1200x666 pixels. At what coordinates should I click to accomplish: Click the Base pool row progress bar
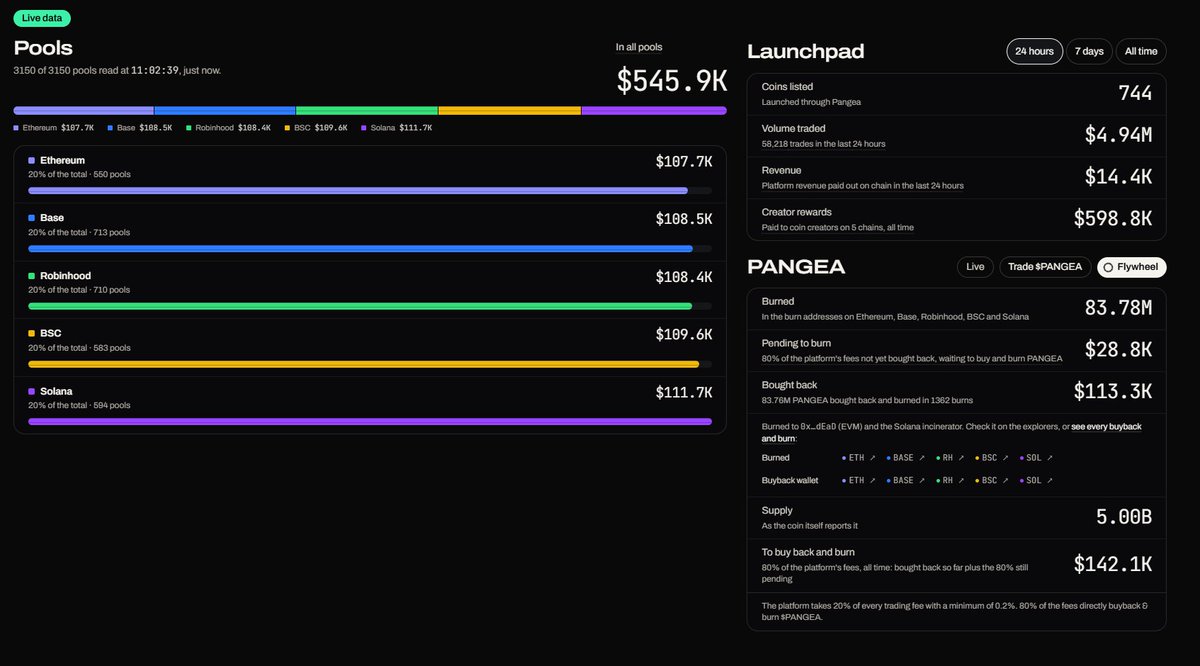click(370, 248)
